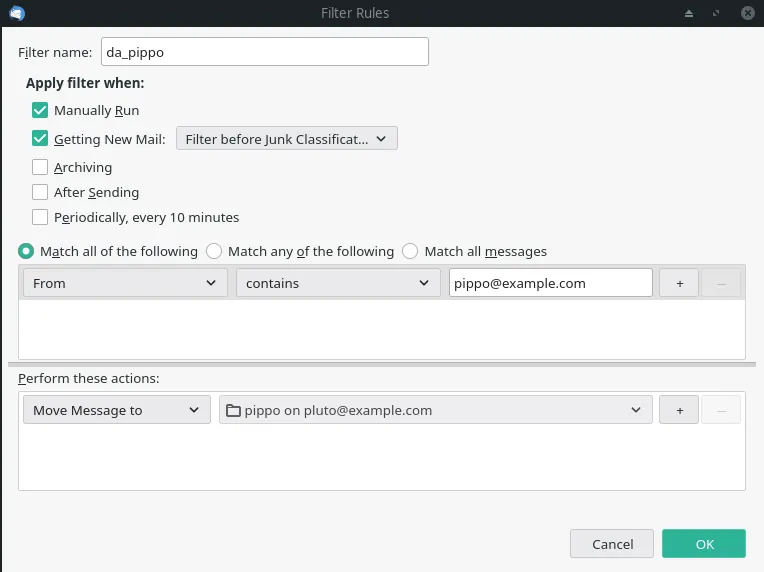
Task: Focus the pippo@example.com value field
Action: tap(551, 283)
